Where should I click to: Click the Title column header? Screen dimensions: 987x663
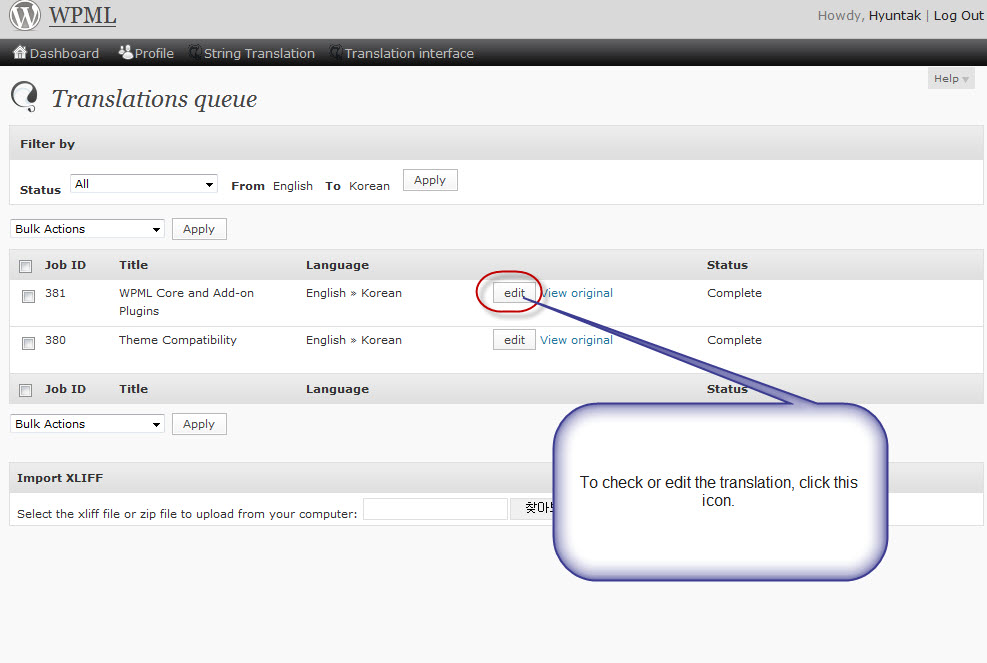click(133, 265)
